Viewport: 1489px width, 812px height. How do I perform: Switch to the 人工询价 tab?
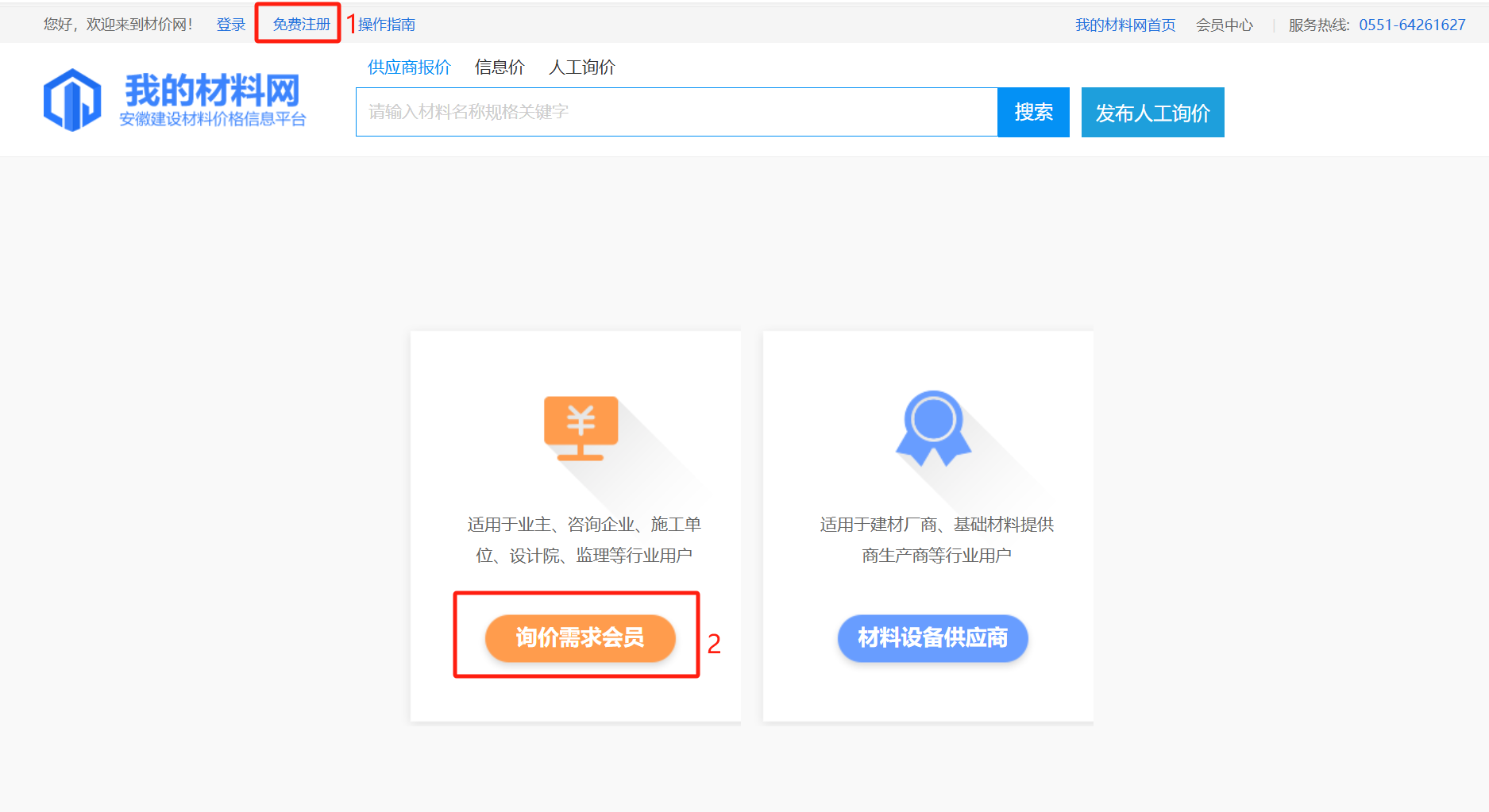click(x=582, y=67)
